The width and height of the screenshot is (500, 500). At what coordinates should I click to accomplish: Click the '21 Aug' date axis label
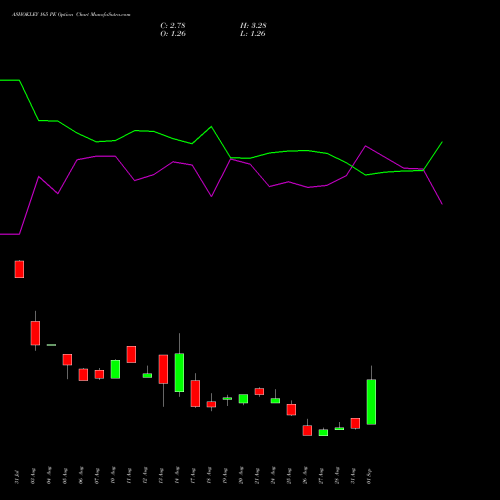click(257, 476)
